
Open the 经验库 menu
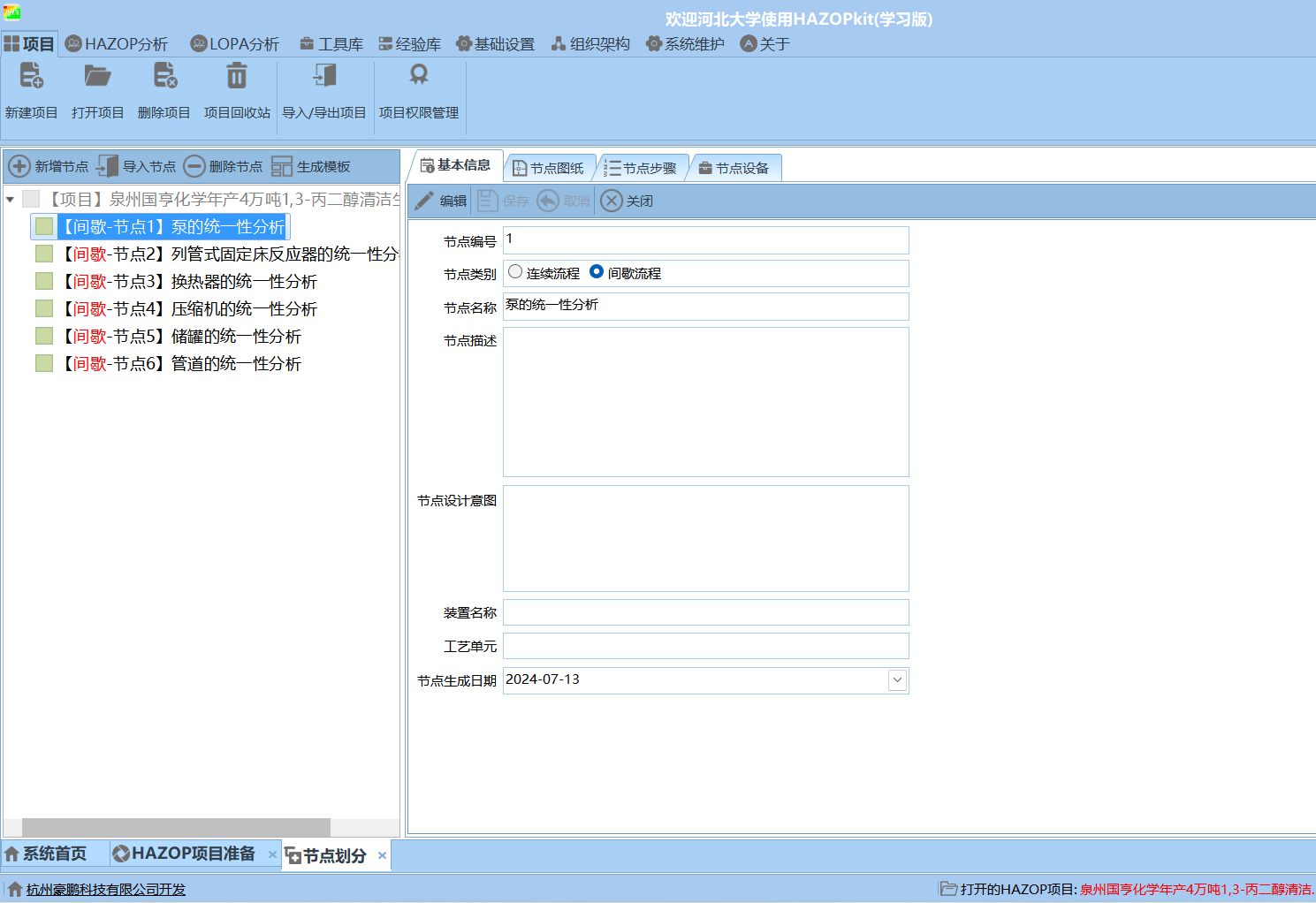point(410,44)
